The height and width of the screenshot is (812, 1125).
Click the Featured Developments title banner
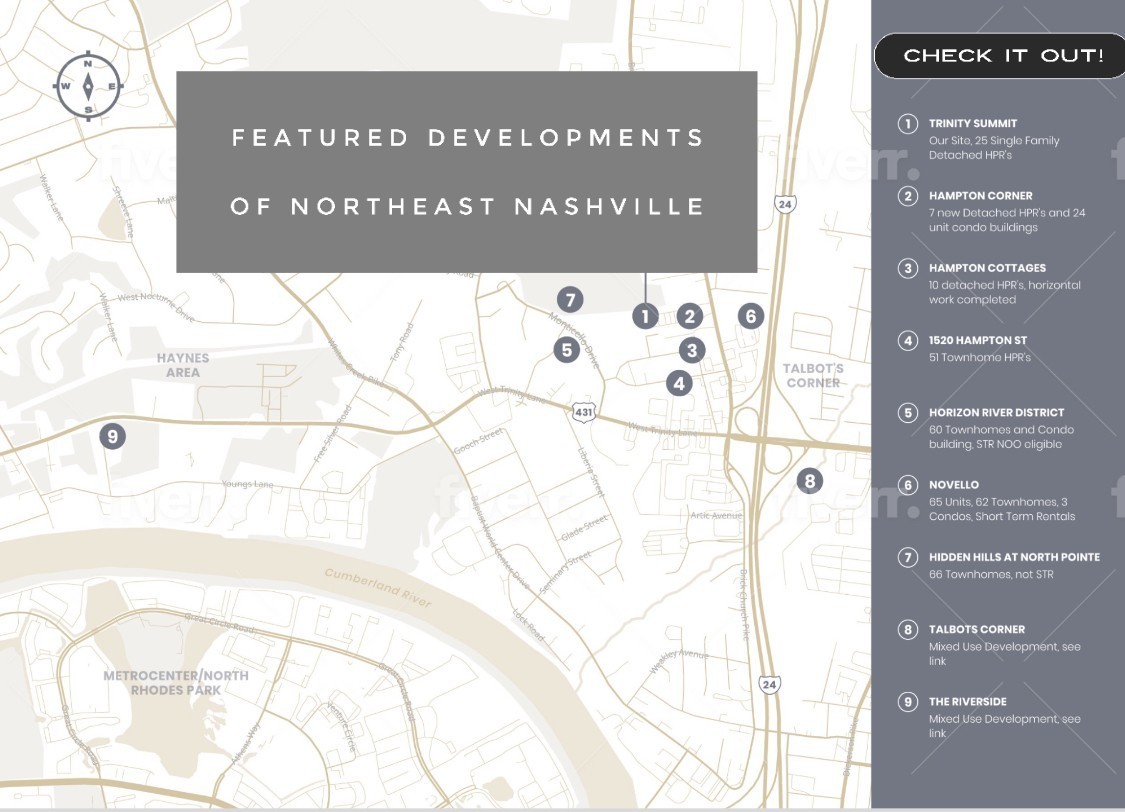[467, 171]
